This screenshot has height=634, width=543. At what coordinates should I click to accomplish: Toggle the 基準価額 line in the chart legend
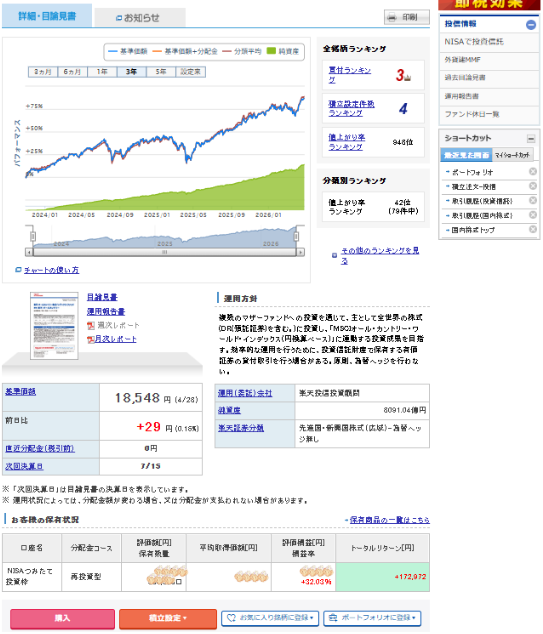[x=128, y=51]
